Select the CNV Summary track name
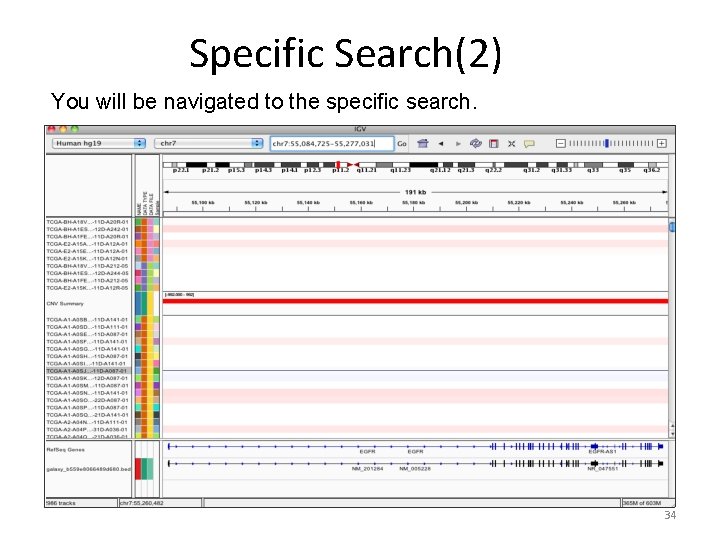 [65, 304]
